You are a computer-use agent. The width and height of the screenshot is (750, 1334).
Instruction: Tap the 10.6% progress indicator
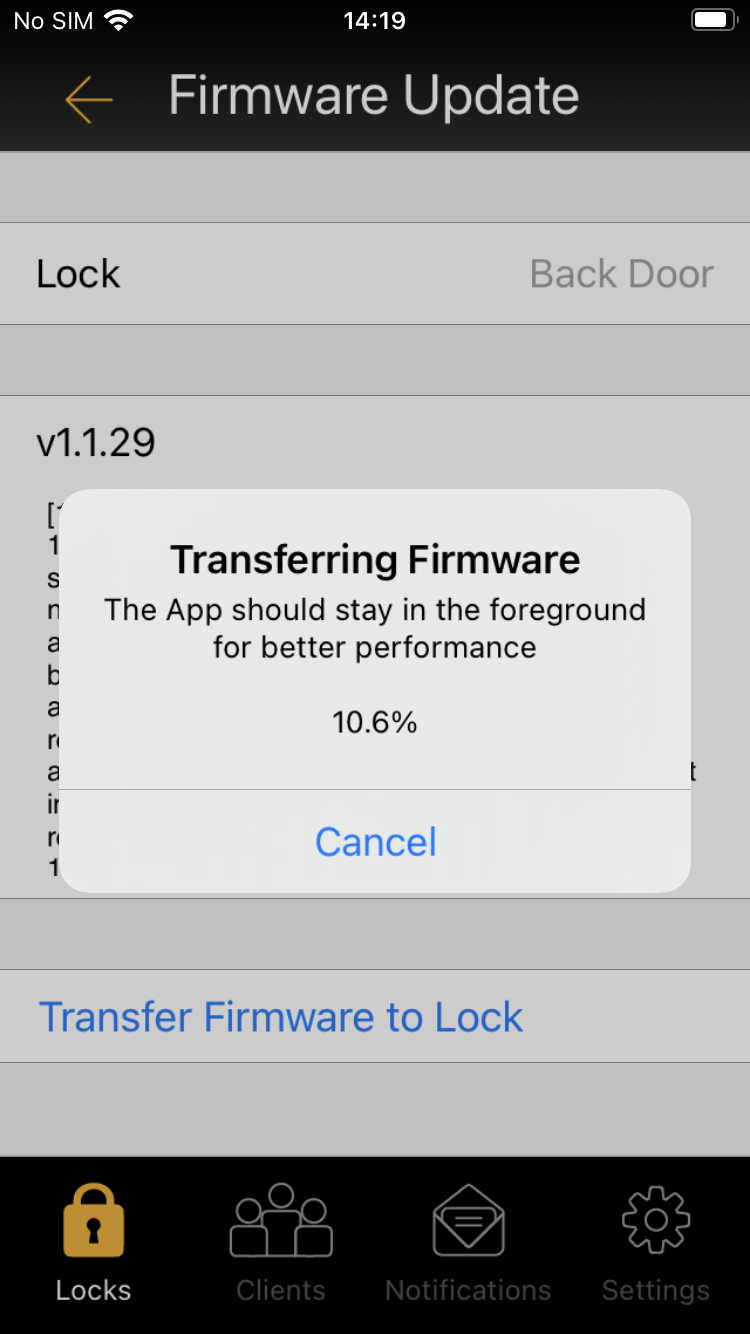pyautogui.click(x=375, y=722)
